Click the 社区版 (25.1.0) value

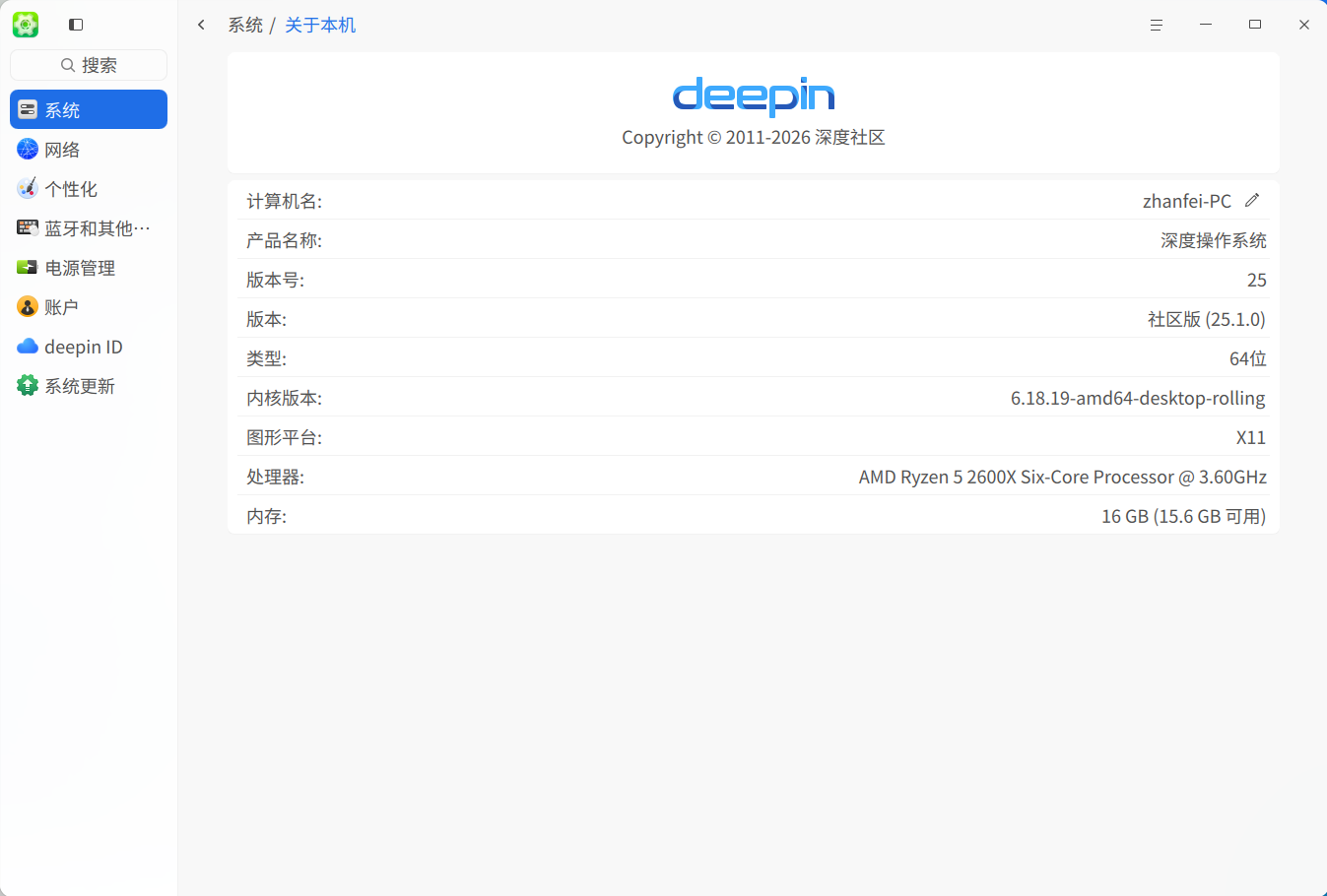tap(1207, 319)
